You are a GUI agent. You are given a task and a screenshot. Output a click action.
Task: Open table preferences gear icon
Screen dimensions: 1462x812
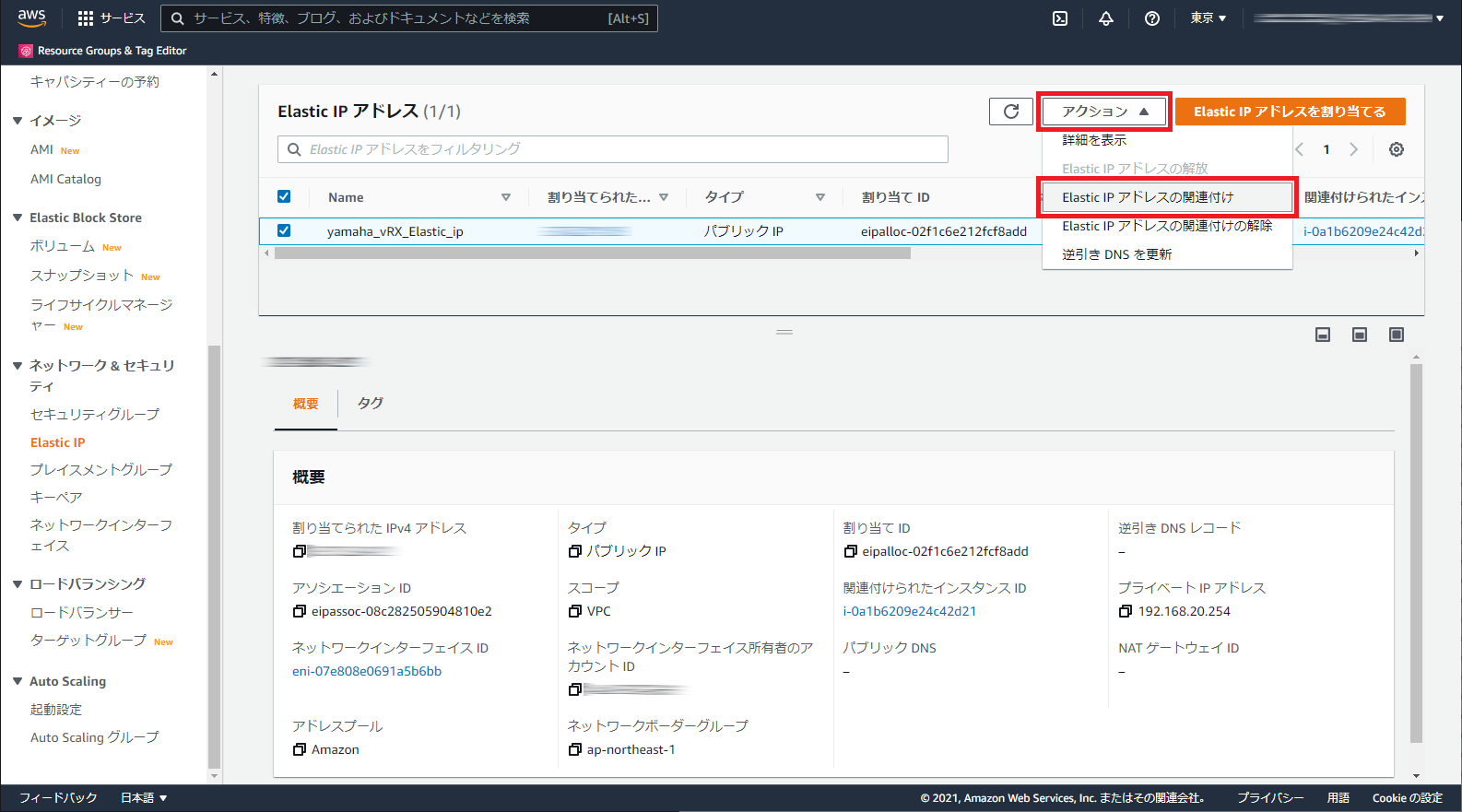coord(1397,149)
